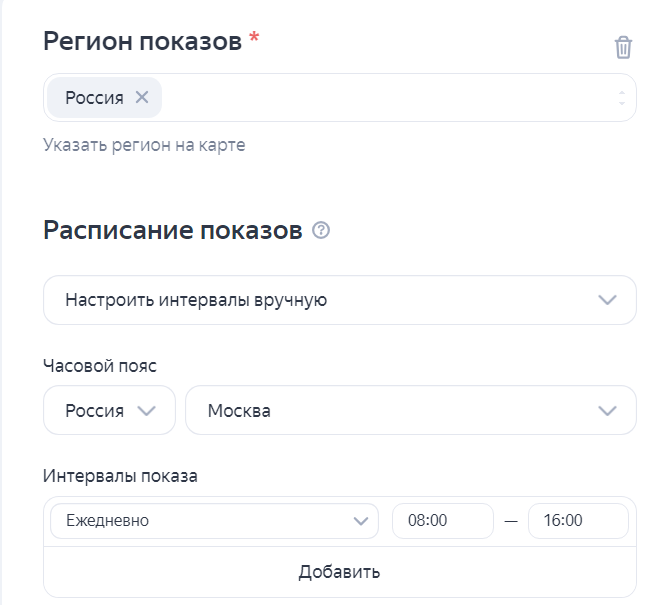Open the help icon beside Расписание показов

[x=321, y=231]
